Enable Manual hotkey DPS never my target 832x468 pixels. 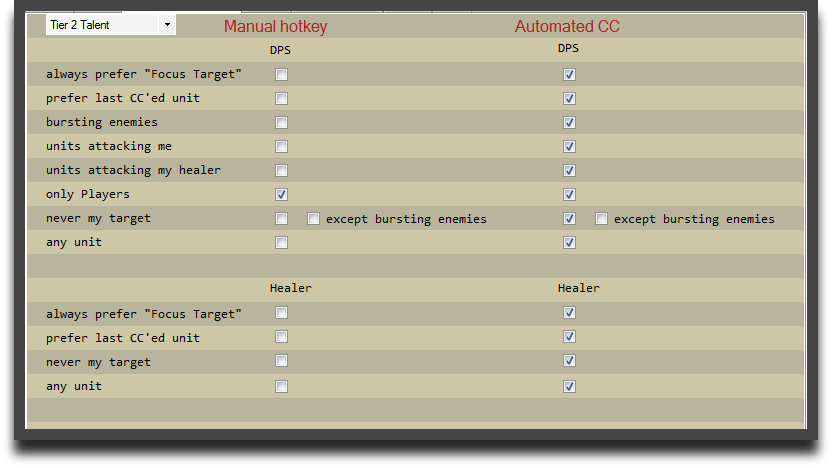[282, 218]
